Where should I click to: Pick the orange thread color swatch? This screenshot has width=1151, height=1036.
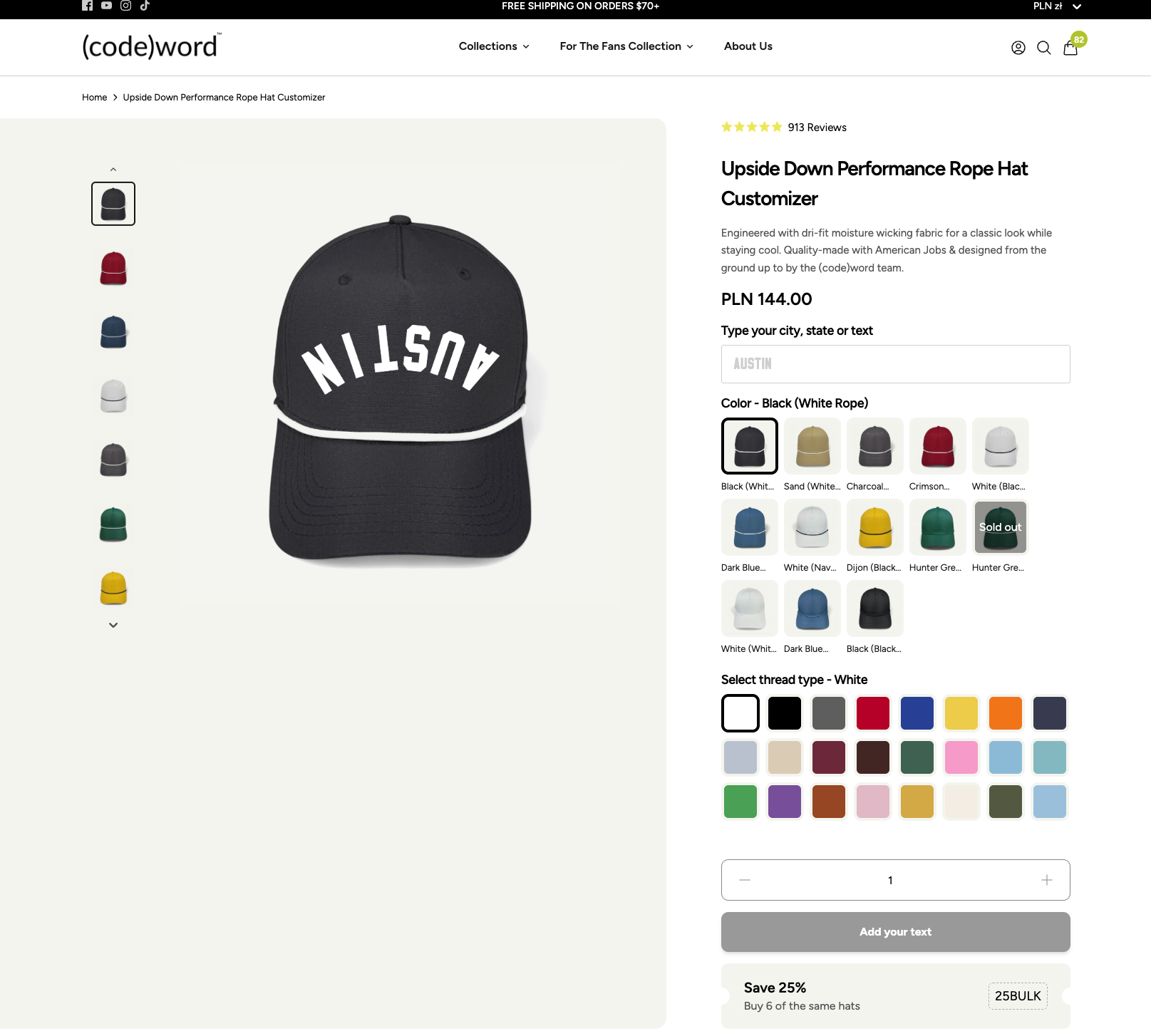(1005, 713)
